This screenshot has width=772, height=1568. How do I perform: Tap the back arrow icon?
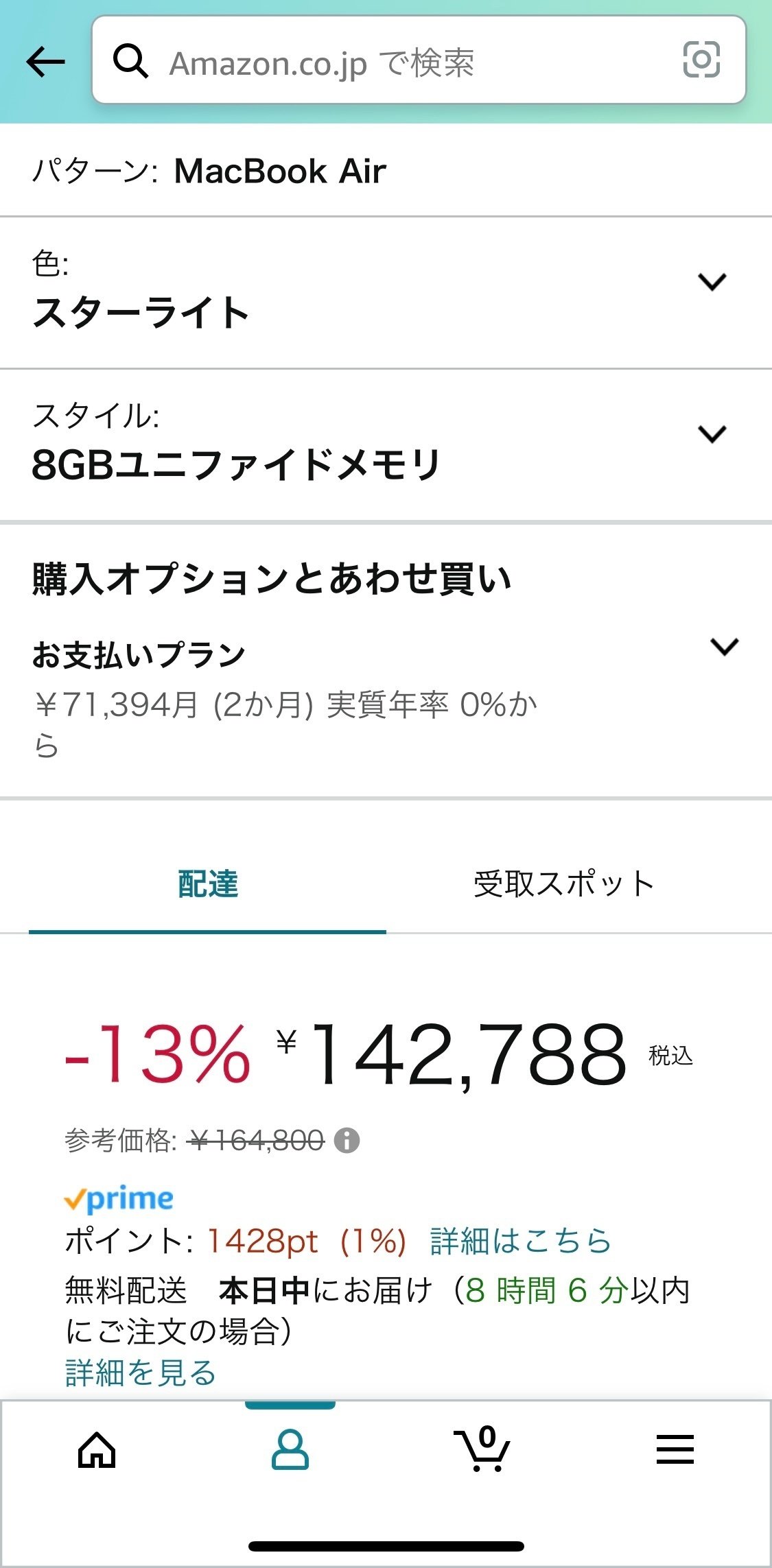(45, 62)
